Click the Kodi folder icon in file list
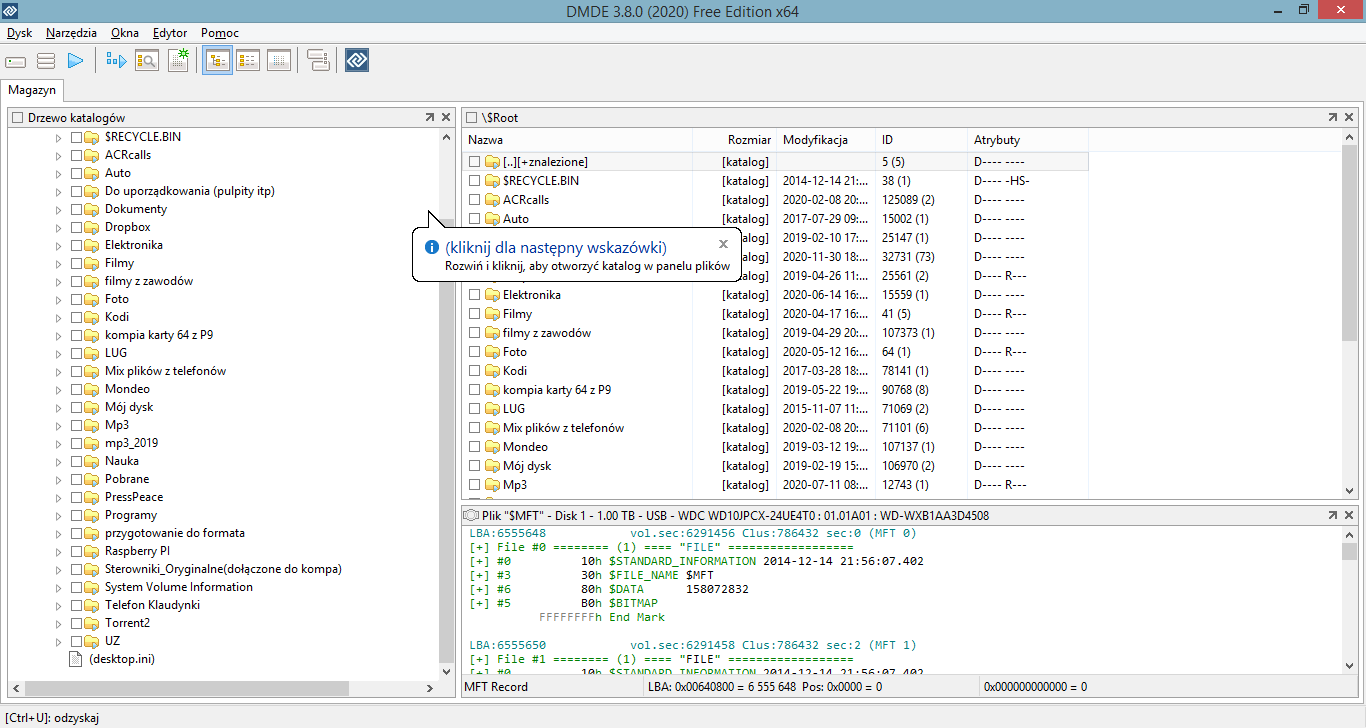The height and width of the screenshot is (728, 1366). 492,371
